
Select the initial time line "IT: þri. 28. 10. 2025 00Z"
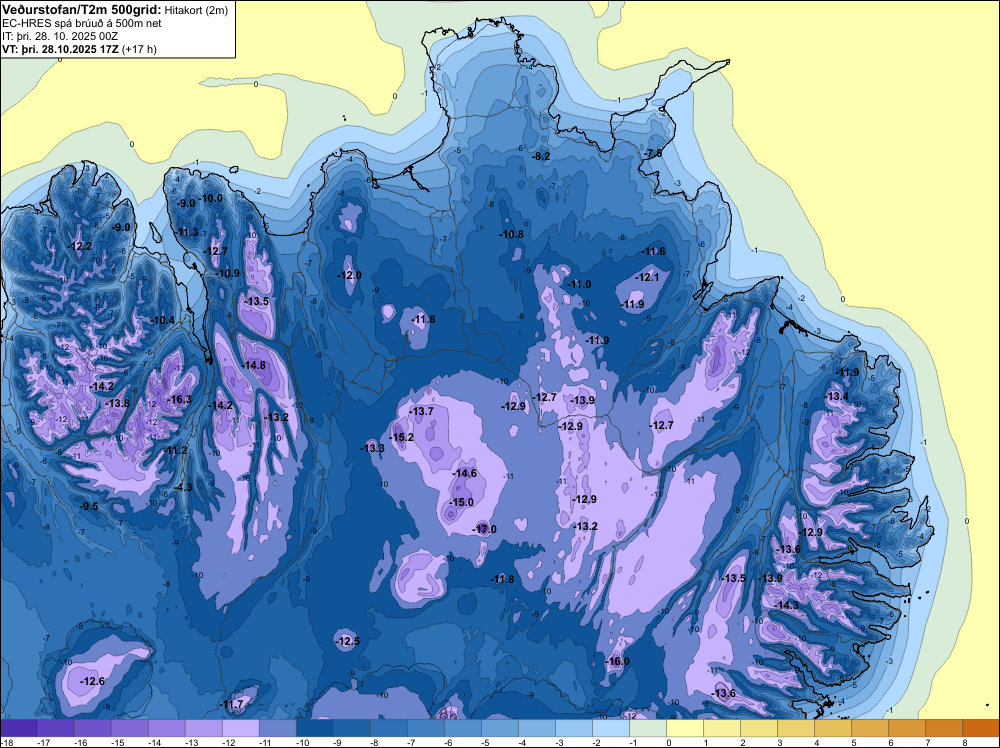[x=60, y=36]
